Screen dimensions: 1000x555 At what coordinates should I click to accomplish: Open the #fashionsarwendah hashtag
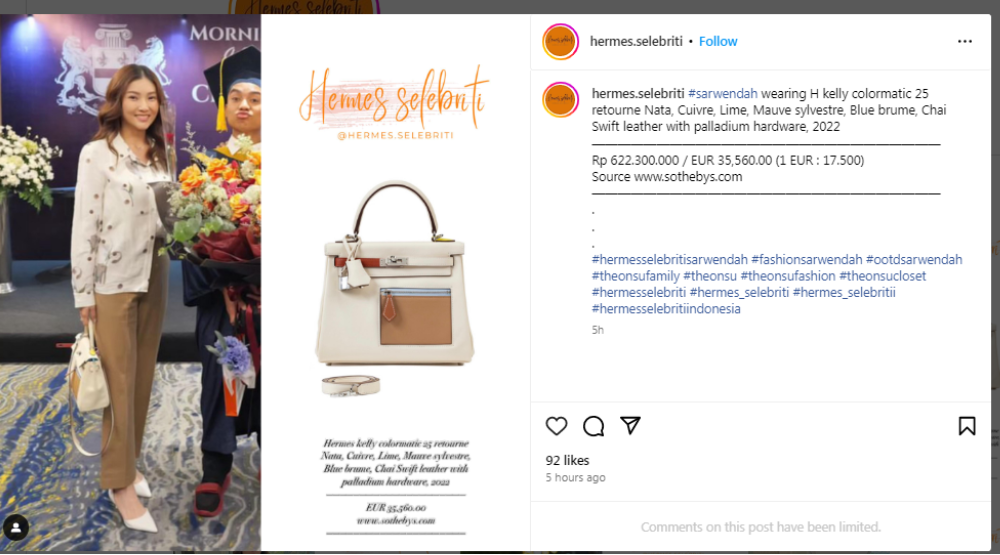[807, 260]
